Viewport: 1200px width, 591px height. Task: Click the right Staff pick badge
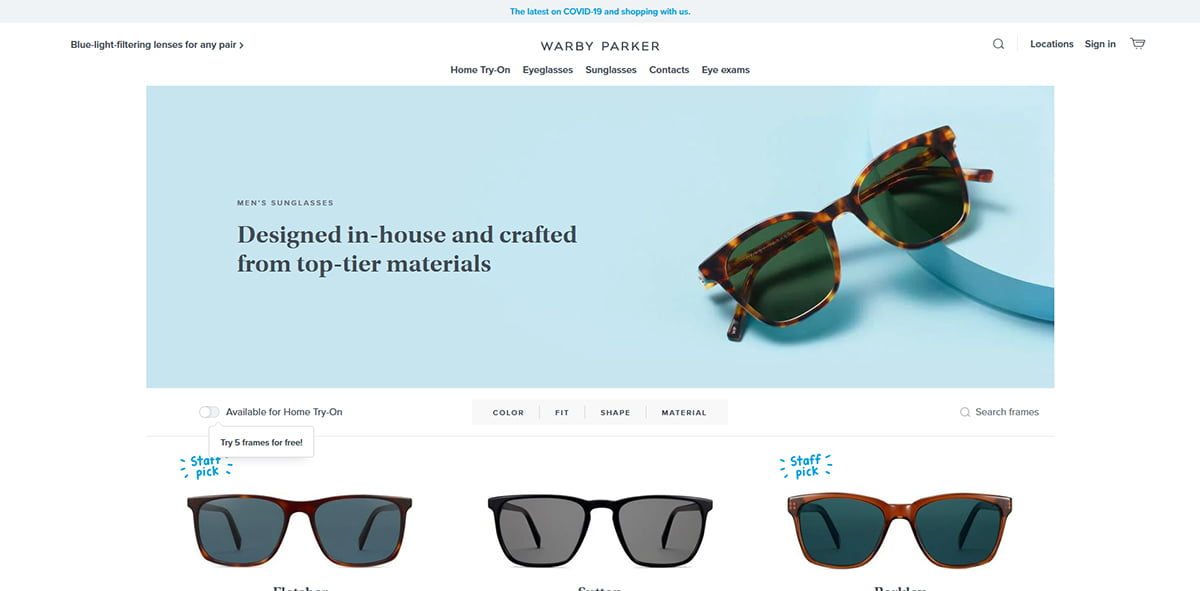(805, 466)
